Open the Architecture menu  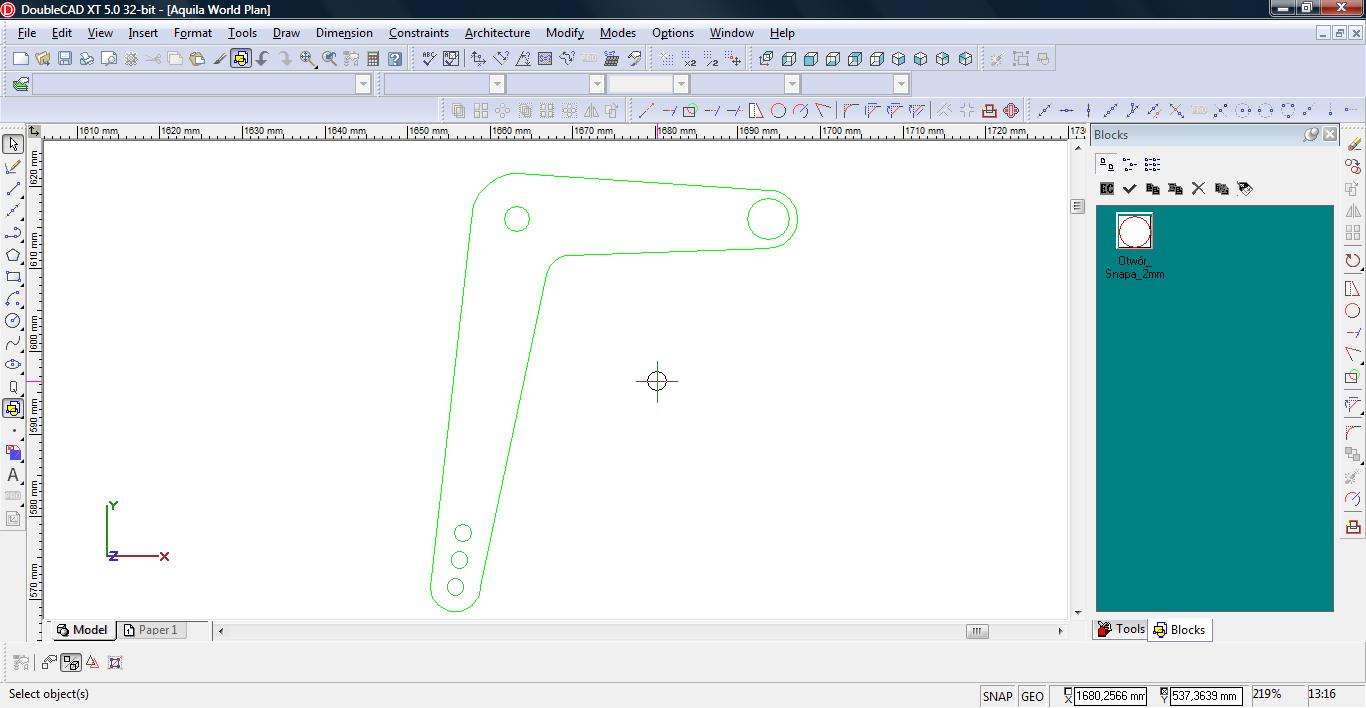497,33
